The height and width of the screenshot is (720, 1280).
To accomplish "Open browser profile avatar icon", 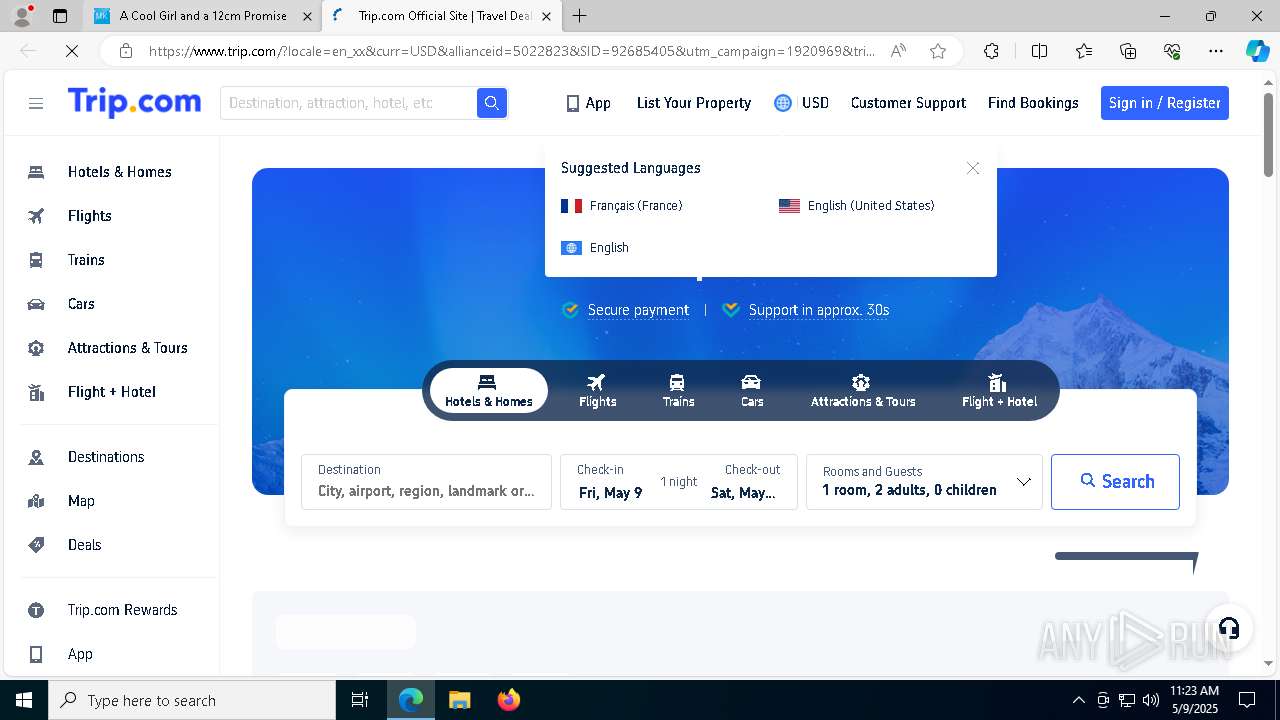I will pyautogui.click(x=21, y=16).
